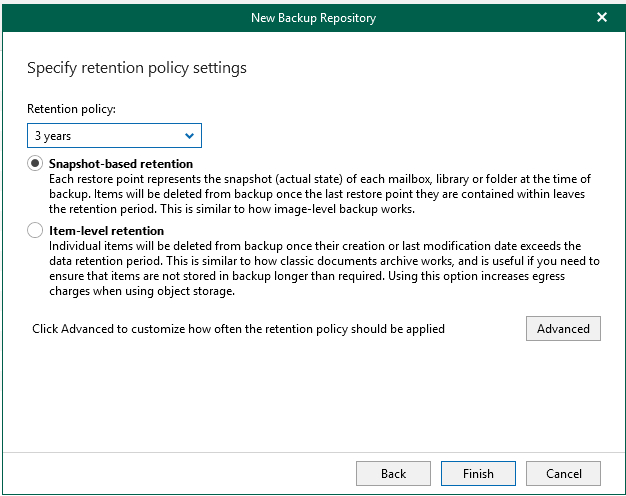The height and width of the screenshot is (496, 626).
Task: Click the 'New Backup Repository' title bar
Action: pyautogui.click(x=313, y=18)
